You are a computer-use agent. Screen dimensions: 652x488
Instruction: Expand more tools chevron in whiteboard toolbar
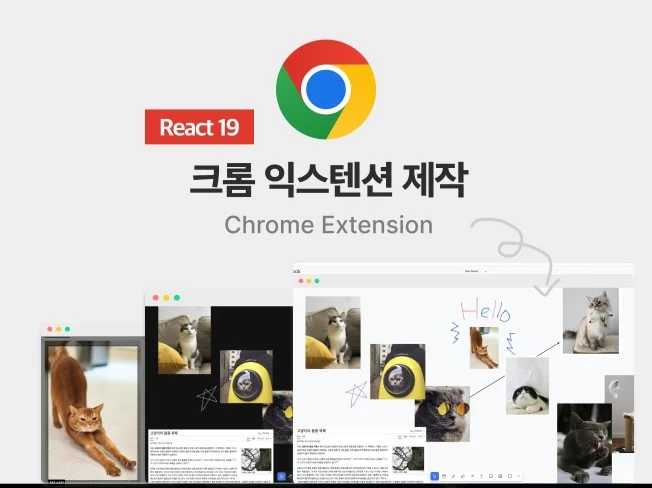pyautogui.click(x=519, y=476)
